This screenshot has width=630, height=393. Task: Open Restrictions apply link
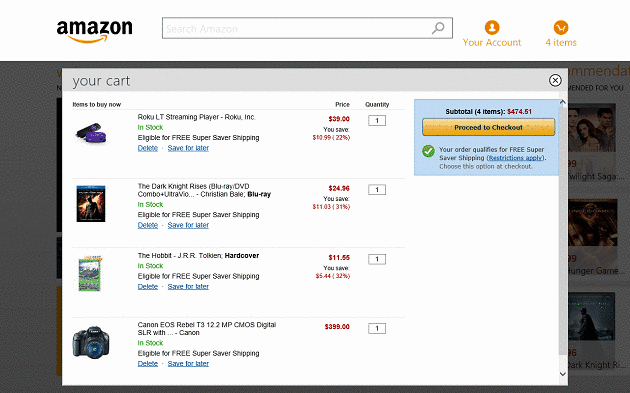(515, 158)
